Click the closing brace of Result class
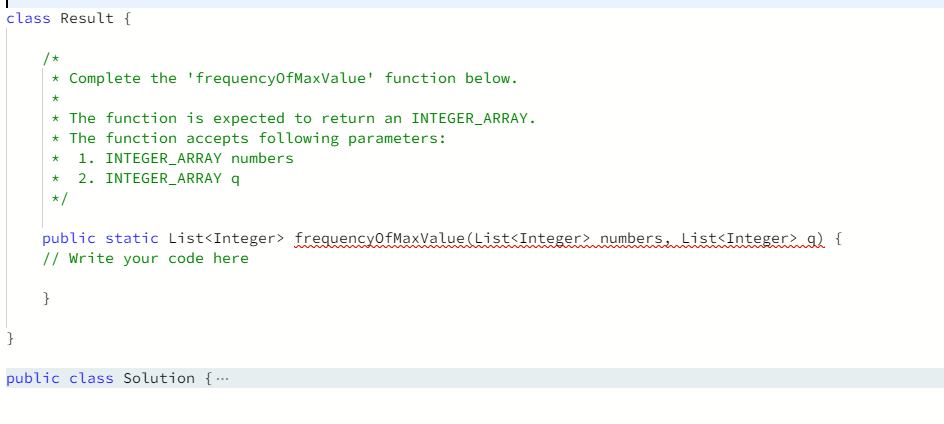Screen dimensions: 944x424 [10, 338]
